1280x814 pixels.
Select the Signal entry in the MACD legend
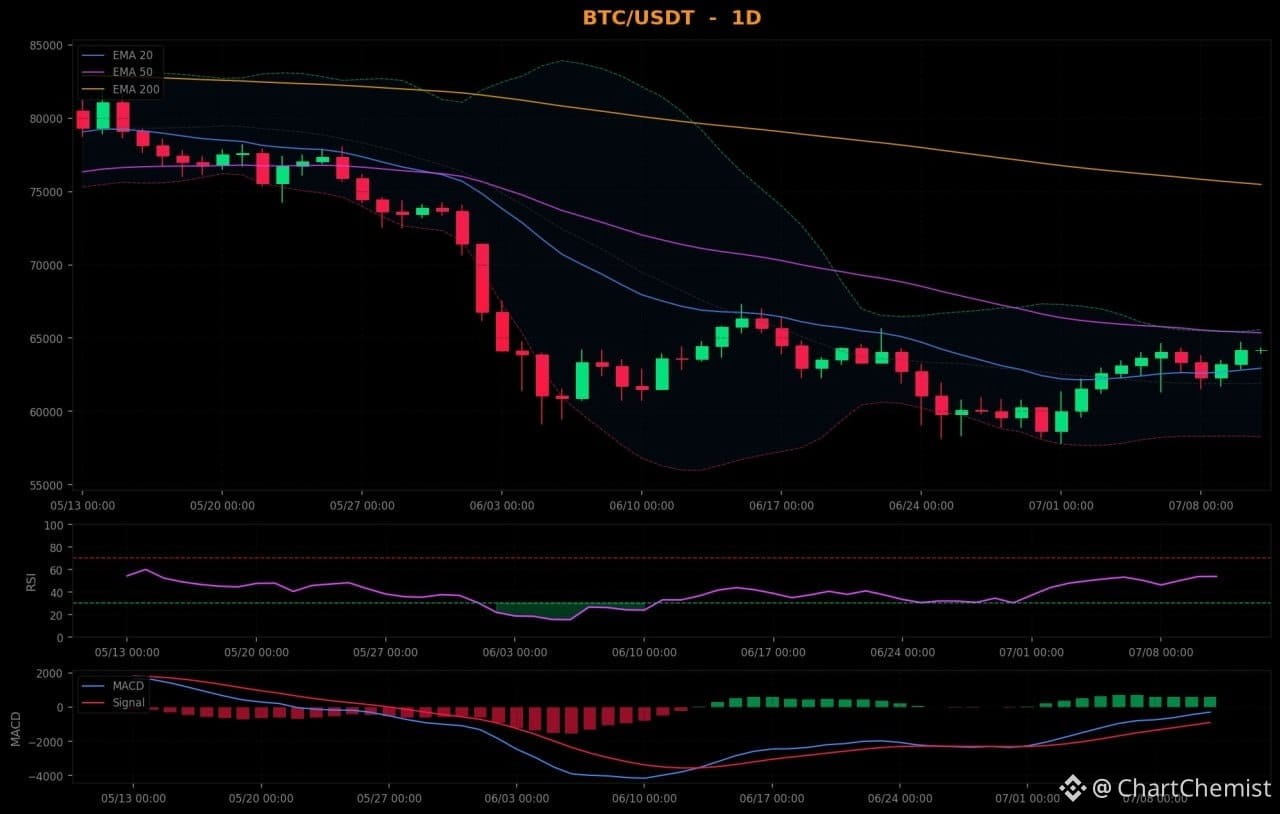coord(129,703)
